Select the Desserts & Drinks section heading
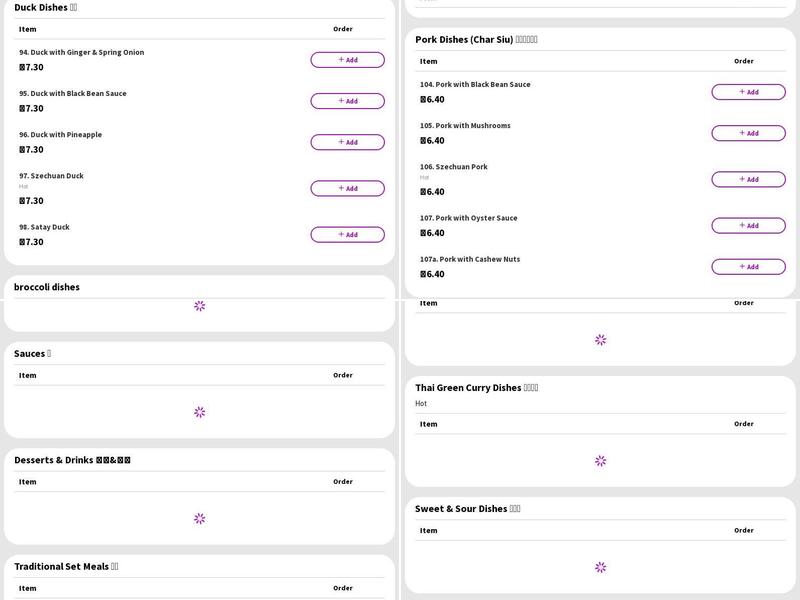 (72, 460)
